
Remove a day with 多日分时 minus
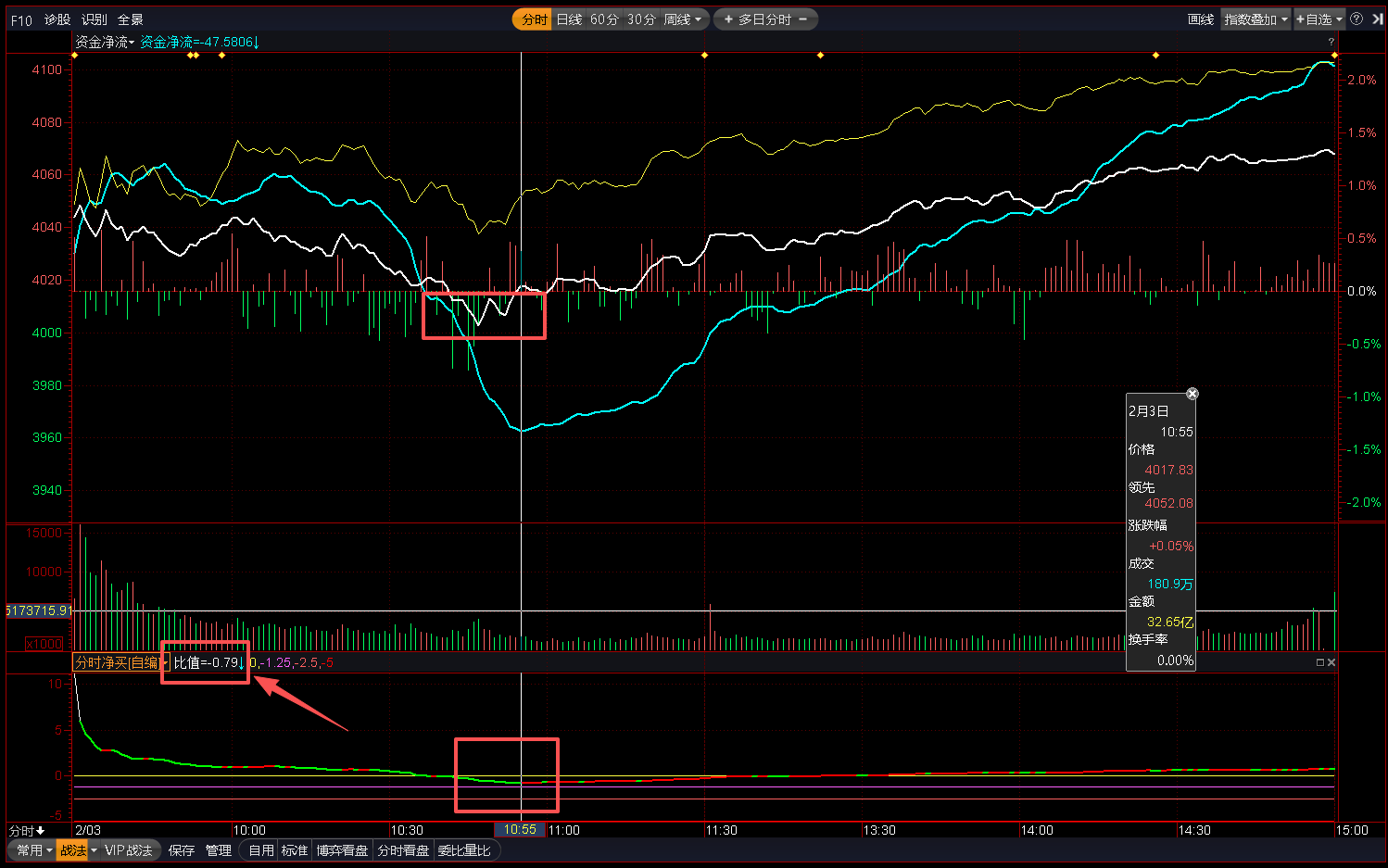[802, 19]
